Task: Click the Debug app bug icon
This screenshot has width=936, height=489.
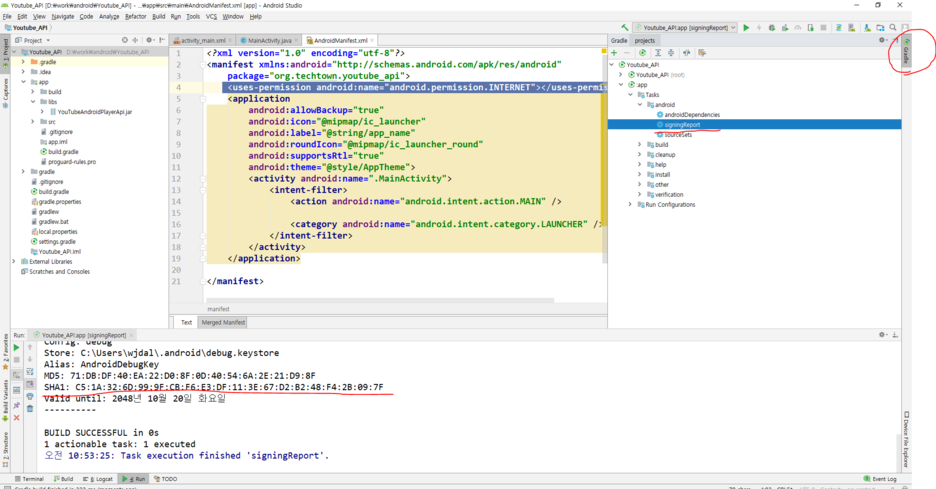Action: (x=772, y=27)
